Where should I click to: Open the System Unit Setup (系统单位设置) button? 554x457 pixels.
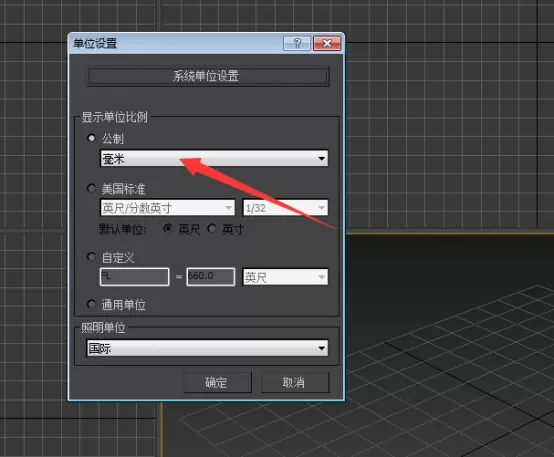(x=208, y=76)
